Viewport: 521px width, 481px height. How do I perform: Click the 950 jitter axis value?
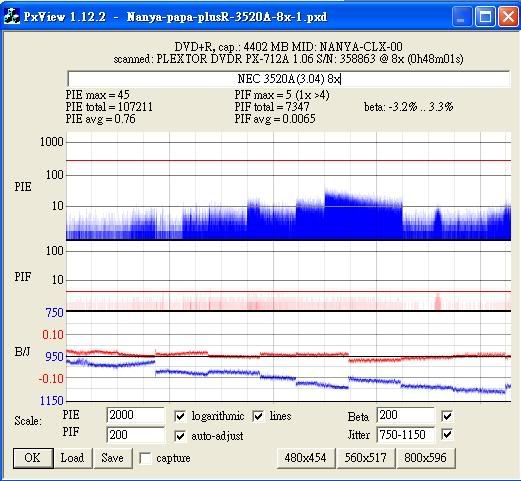55,357
